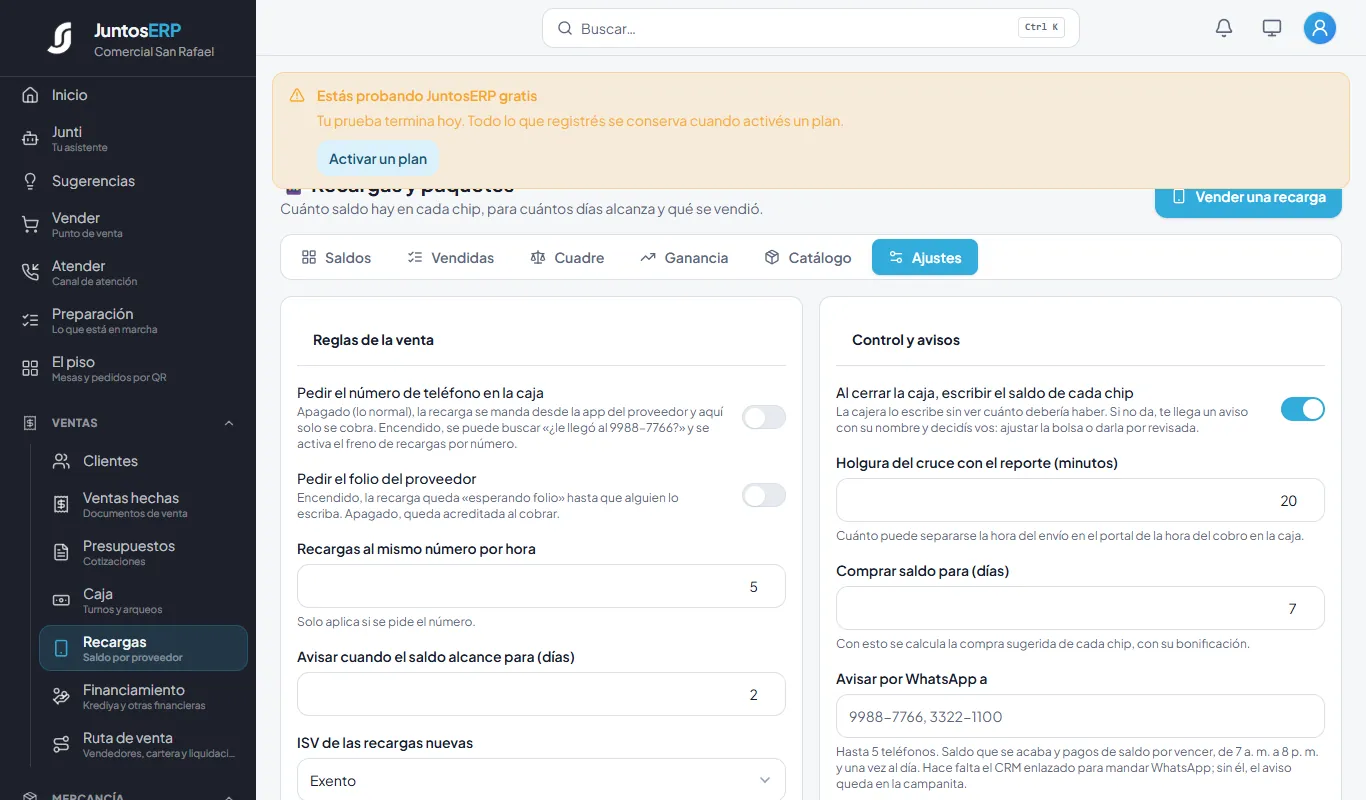This screenshot has width=1366, height=800.
Task: Switch to the Saldos tab
Action: tap(336, 257)
